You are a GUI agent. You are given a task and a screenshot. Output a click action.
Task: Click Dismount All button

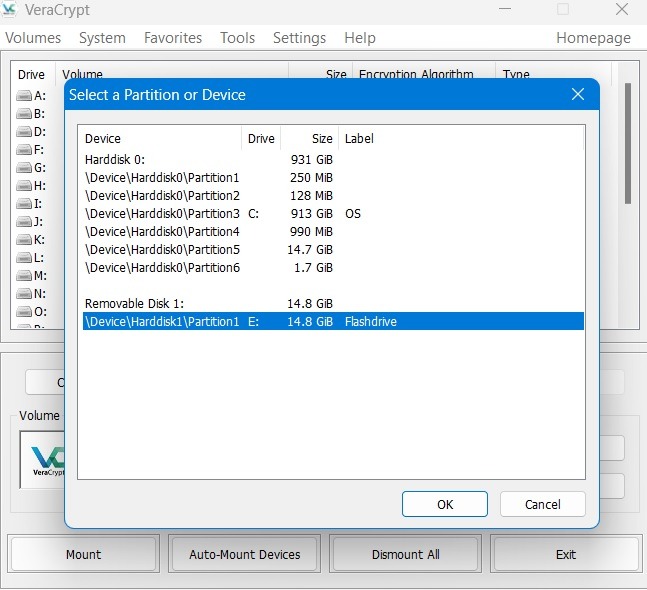(x=405, y=554)
